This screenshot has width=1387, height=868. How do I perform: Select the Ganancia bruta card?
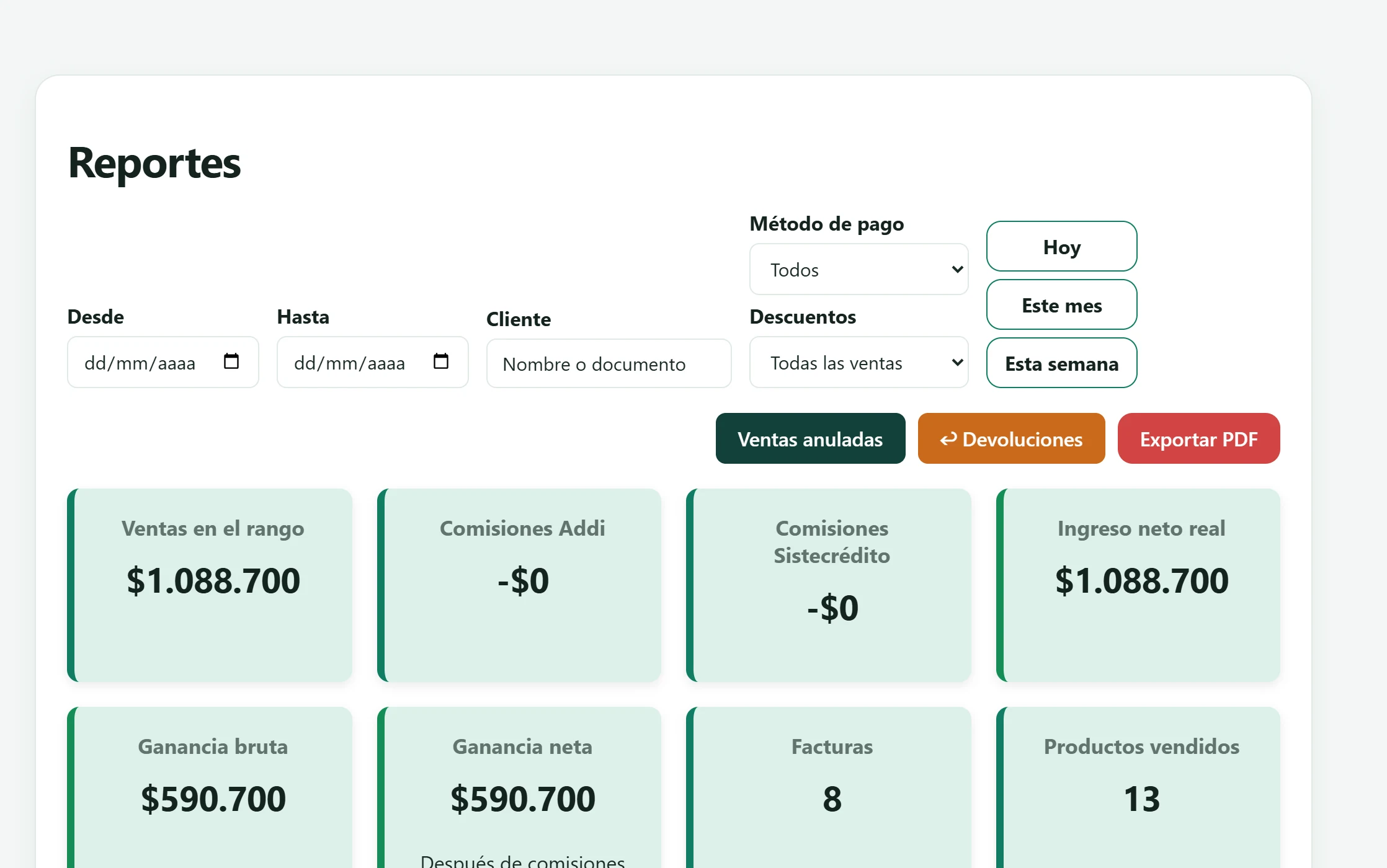(x=210, y=787)
